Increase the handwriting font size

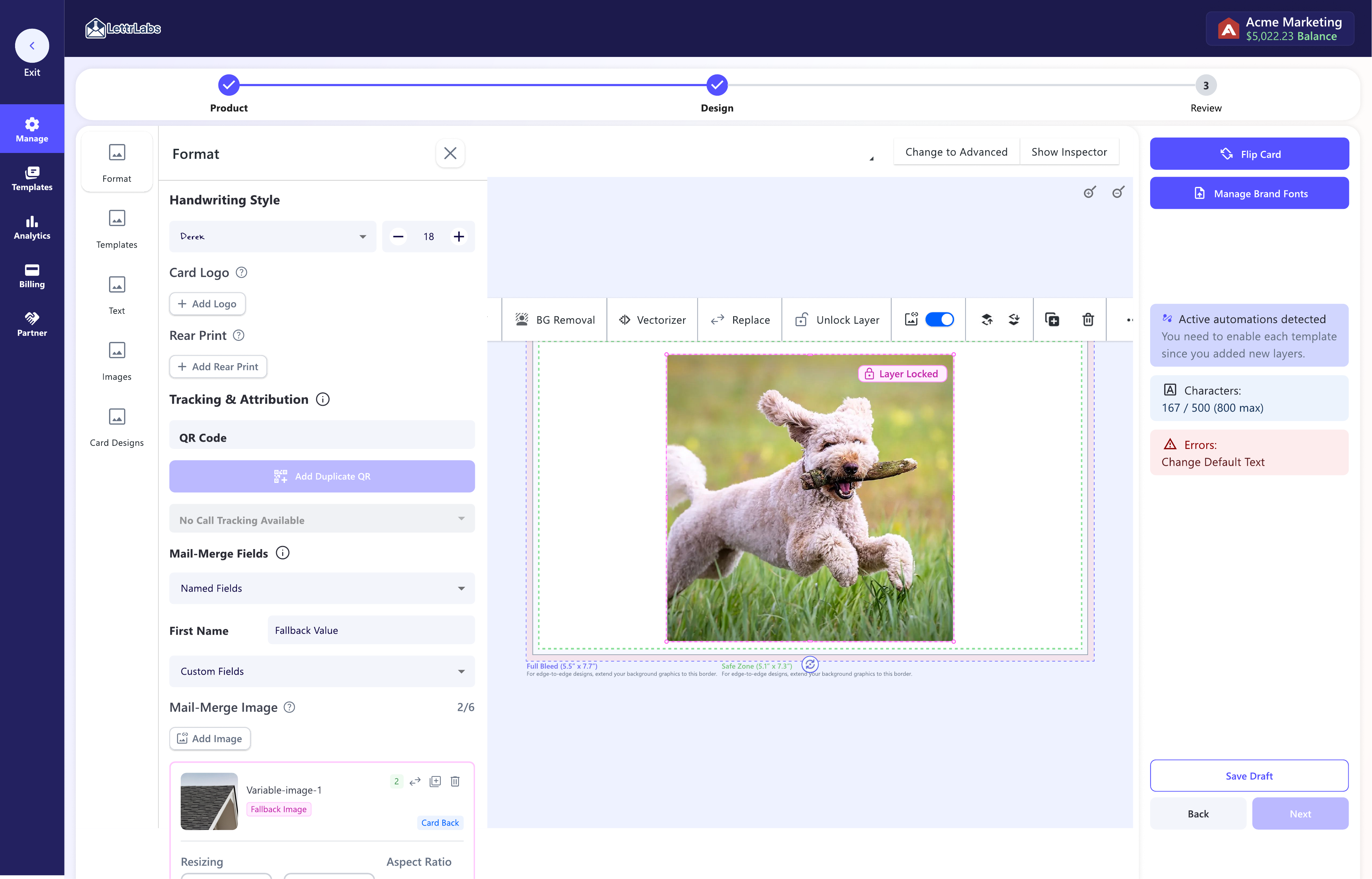(x=459, y=236)
